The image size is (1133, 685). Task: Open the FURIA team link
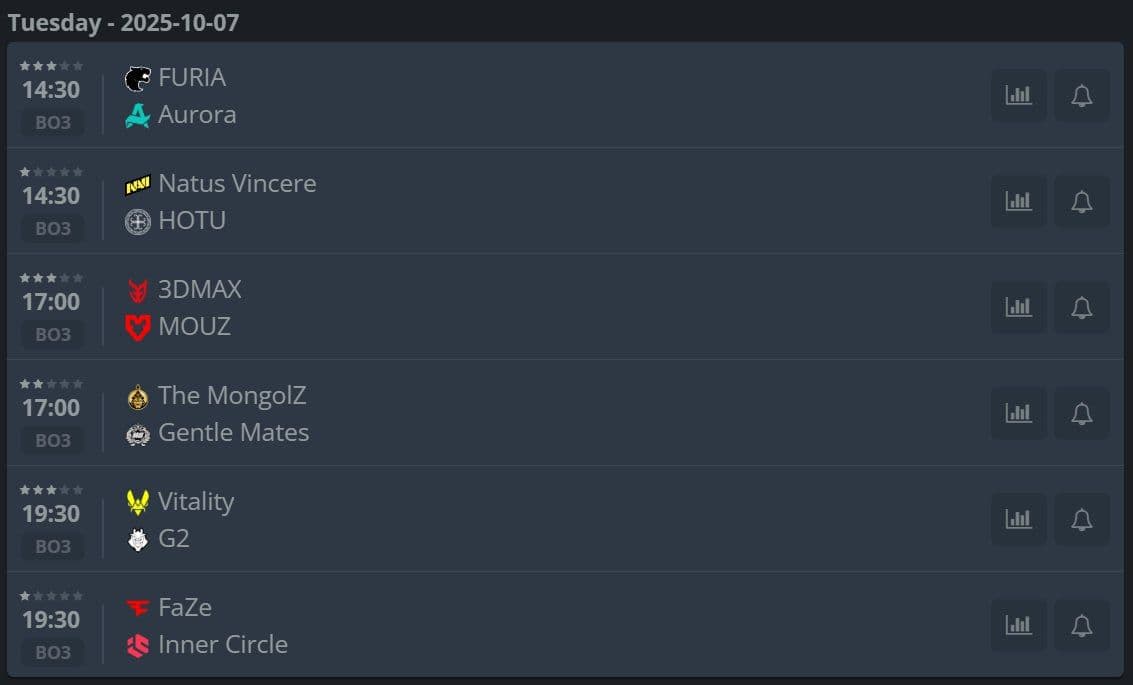tap(191, 78)
